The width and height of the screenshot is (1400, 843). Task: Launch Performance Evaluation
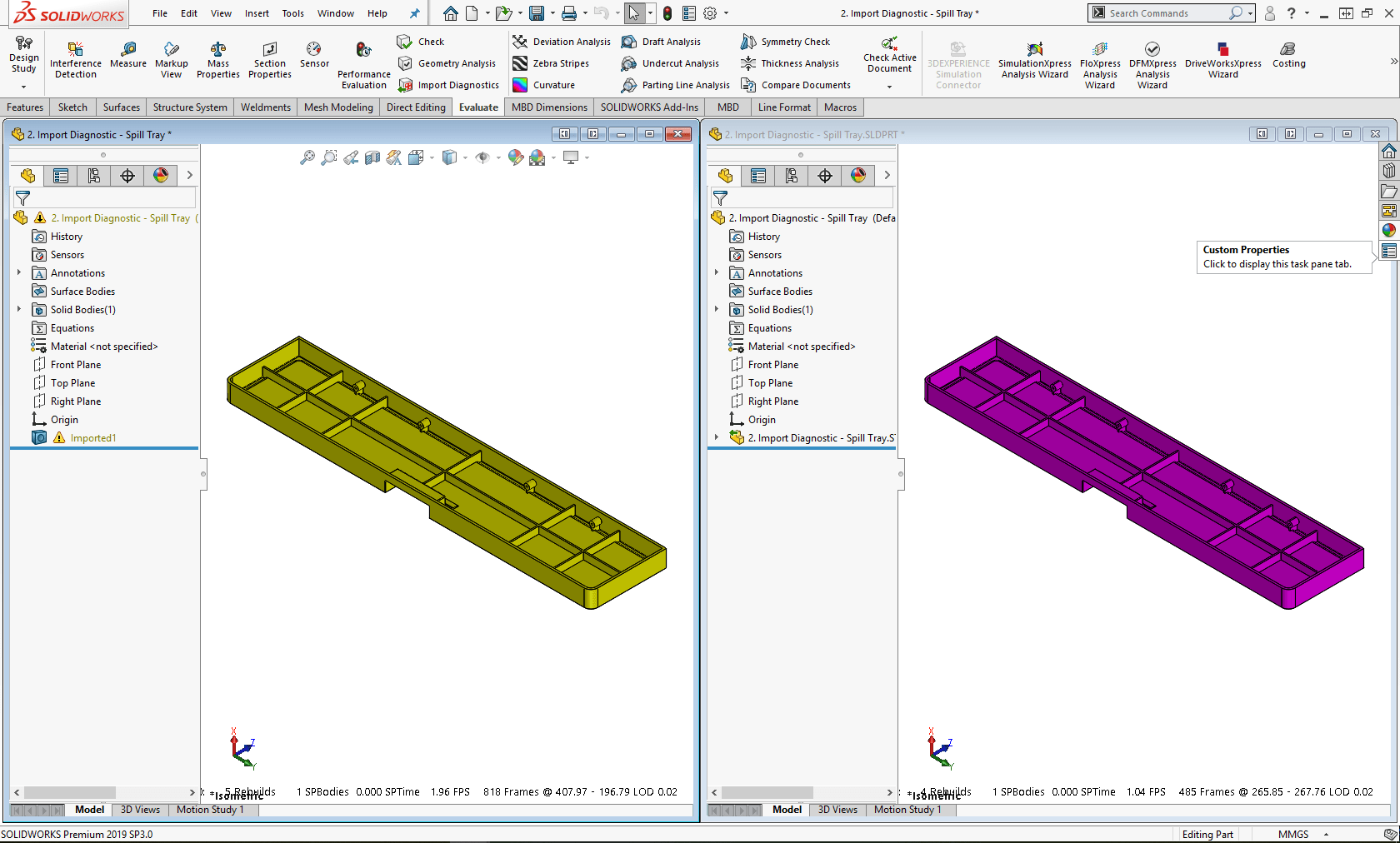tap(364, 63)
